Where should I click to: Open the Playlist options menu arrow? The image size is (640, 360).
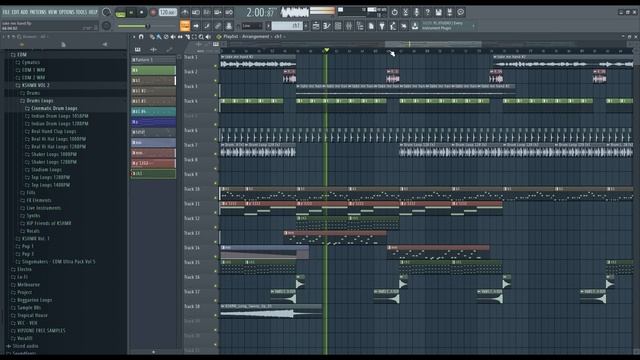coord(133,37)
